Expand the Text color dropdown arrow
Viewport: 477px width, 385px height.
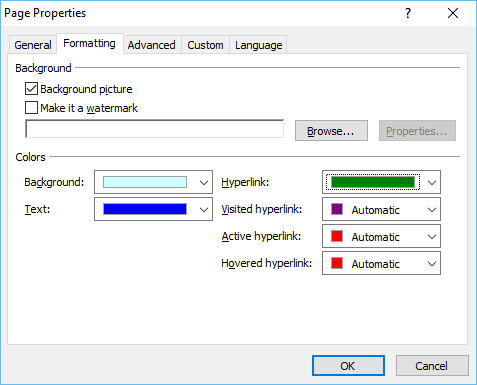coord(204,209)
